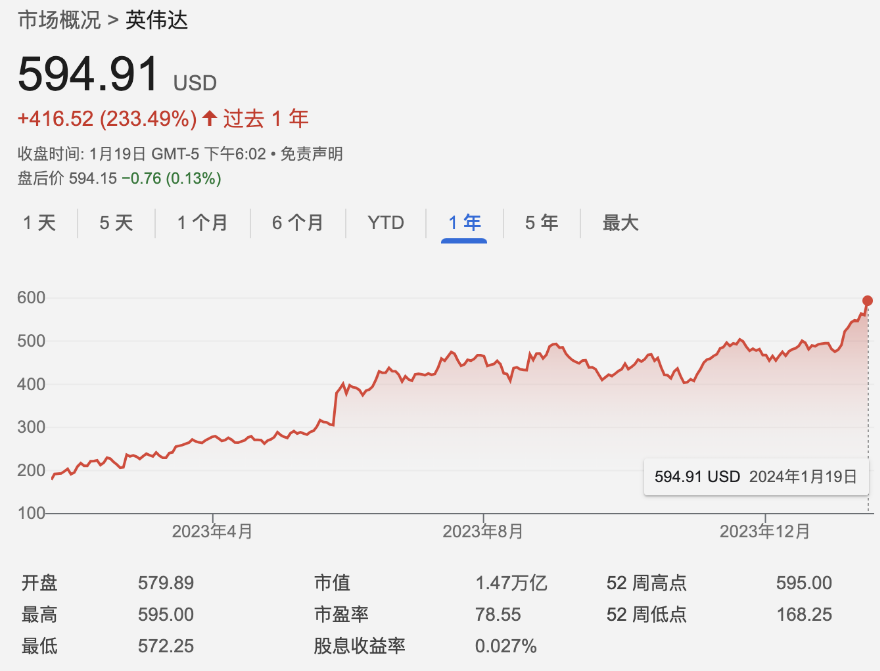The image size is (880, 671).
Task: Click the up arrow next to 233.49%
Action: click(x=209, y=118)
